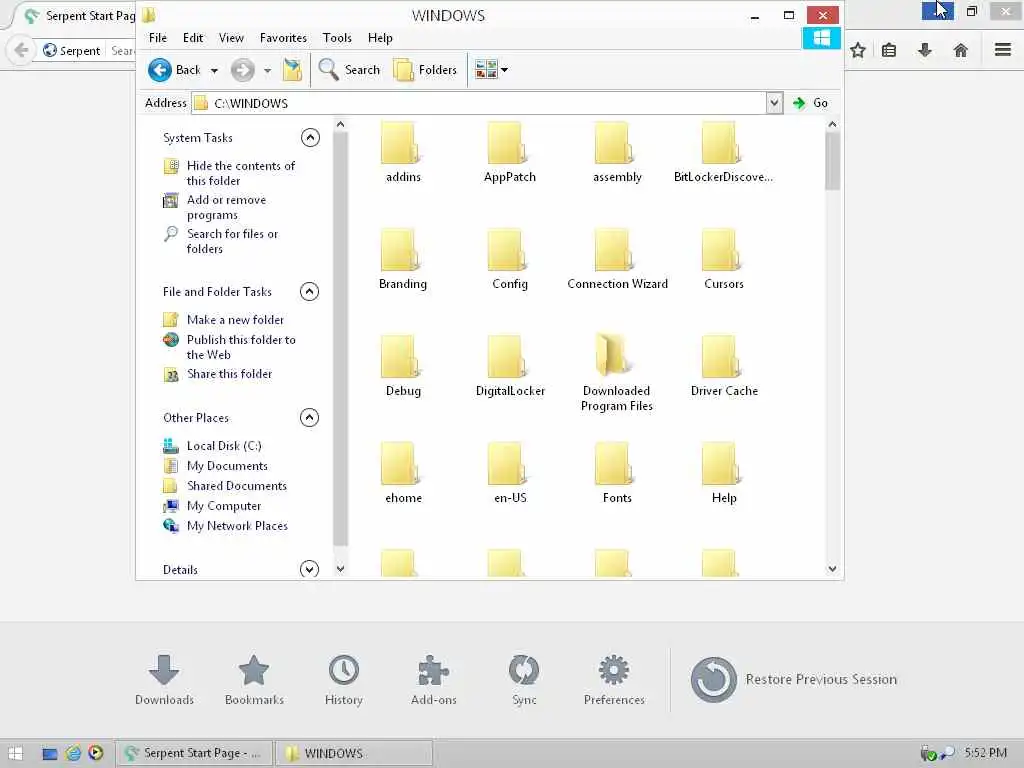1024x768 pixels.
Task: Select the ehome folder icon
Action: pos(400,464)
